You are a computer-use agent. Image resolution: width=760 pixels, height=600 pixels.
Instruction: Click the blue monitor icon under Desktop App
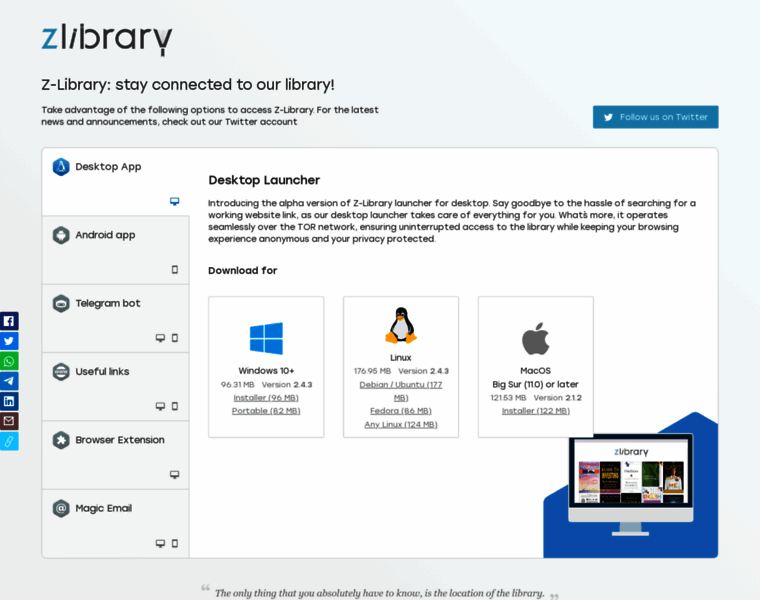pos(174,201)
